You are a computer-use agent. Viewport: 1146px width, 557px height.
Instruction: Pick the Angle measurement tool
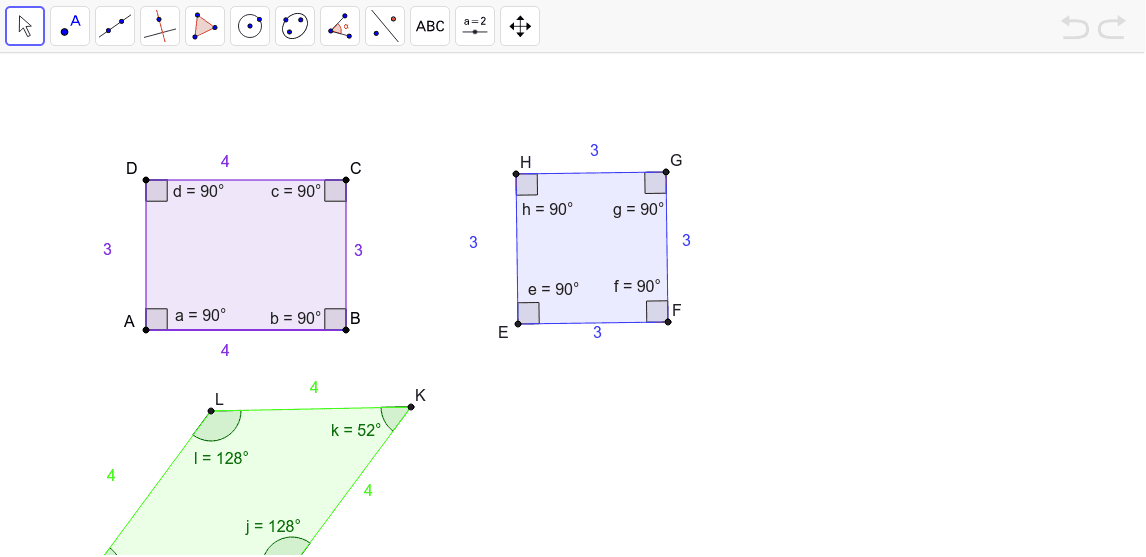point(340,26)
